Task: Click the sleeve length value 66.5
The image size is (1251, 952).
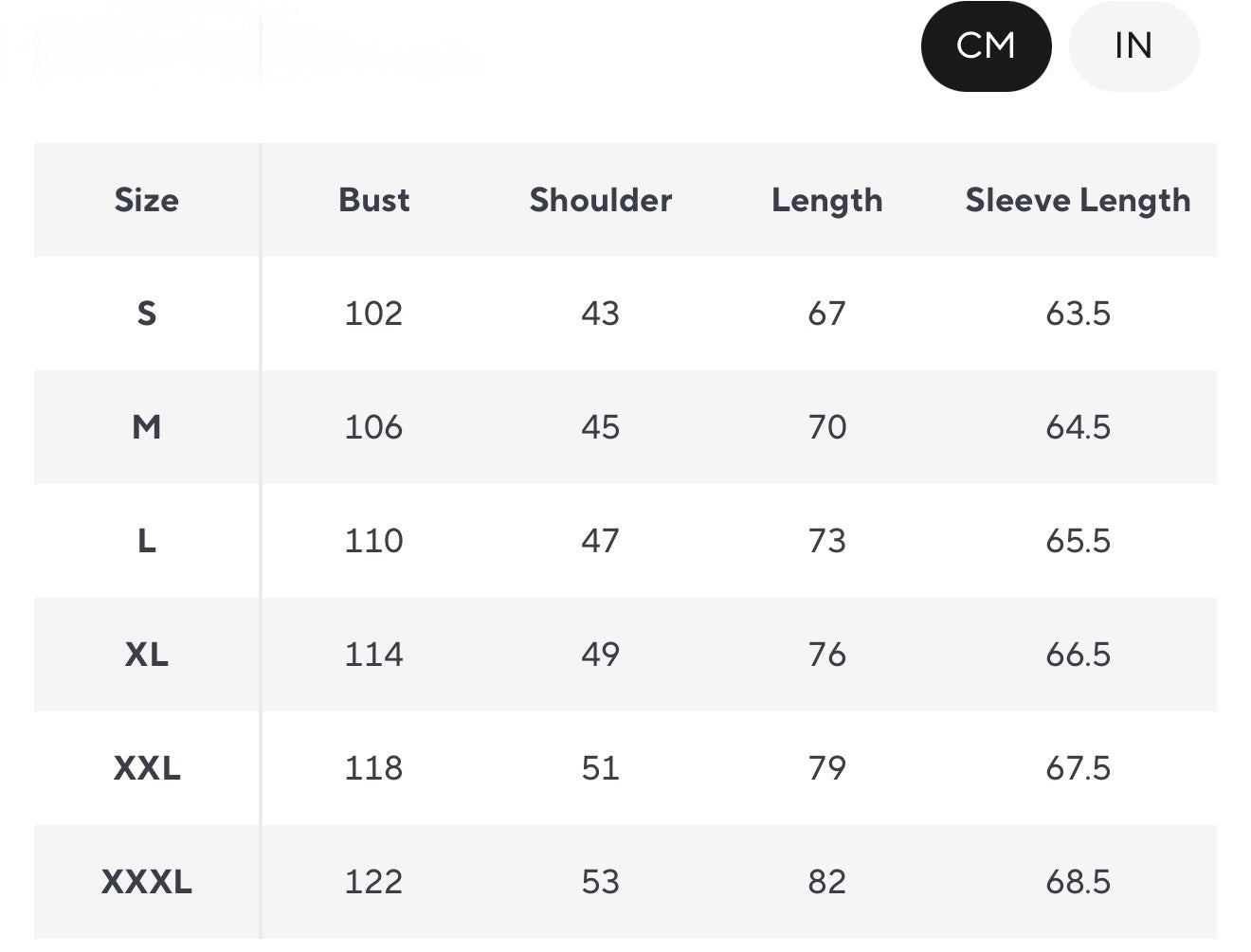Action: [1078, 655]
